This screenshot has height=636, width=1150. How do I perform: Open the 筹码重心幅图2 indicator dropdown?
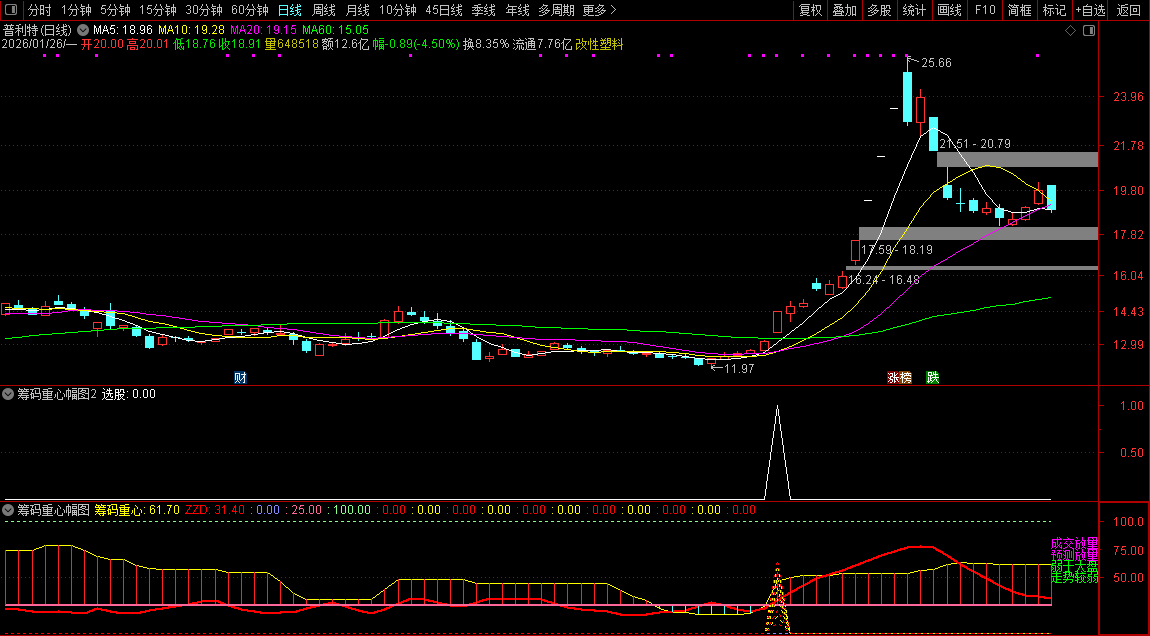pyautogui.click(x=9, y=394)
